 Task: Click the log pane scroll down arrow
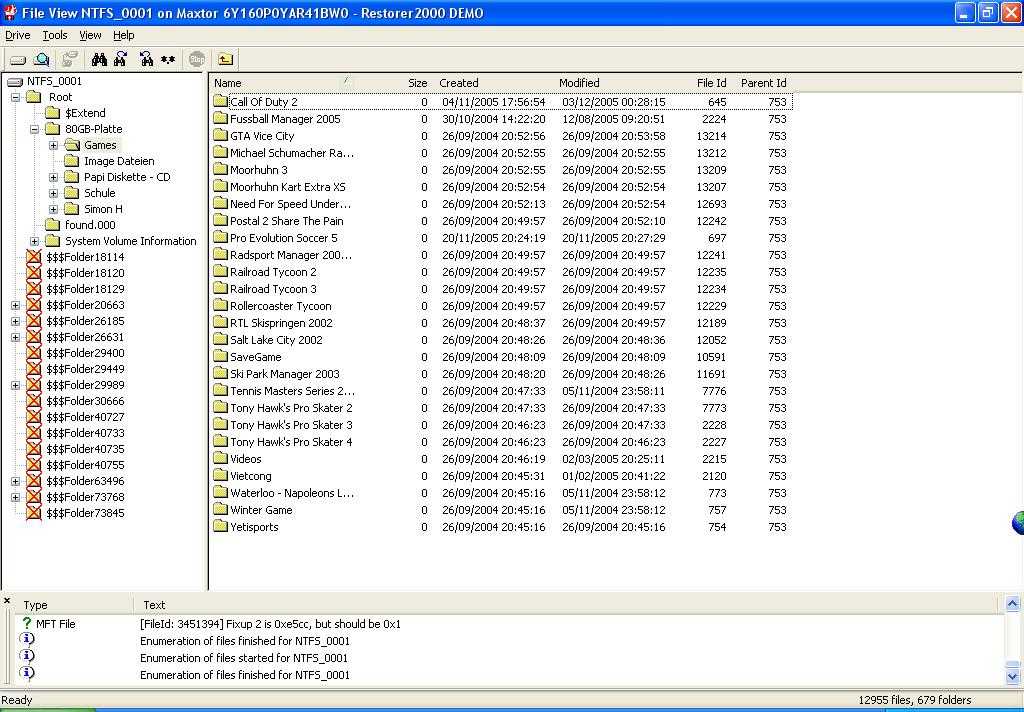(1012, 675)
